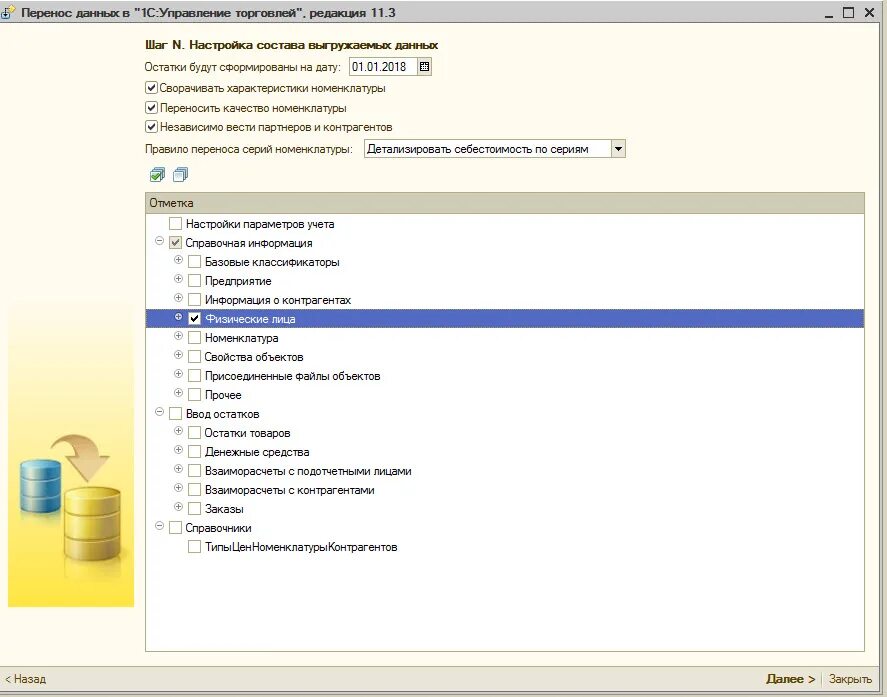Check Информация о контрагентах checkbox
The height and width of the screenshot is (697, 887).
pyautogui.click(x=195, y=300)
